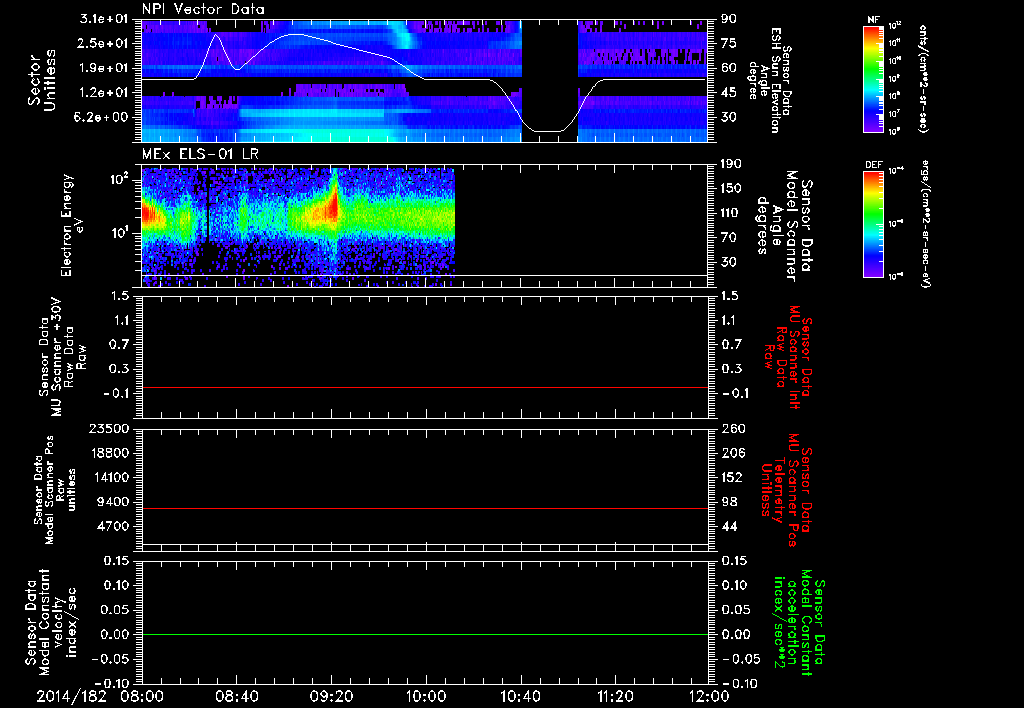Click the DEF label above the lower colorbar
The width and height of the screenshot is (1024, 708).
874,165
